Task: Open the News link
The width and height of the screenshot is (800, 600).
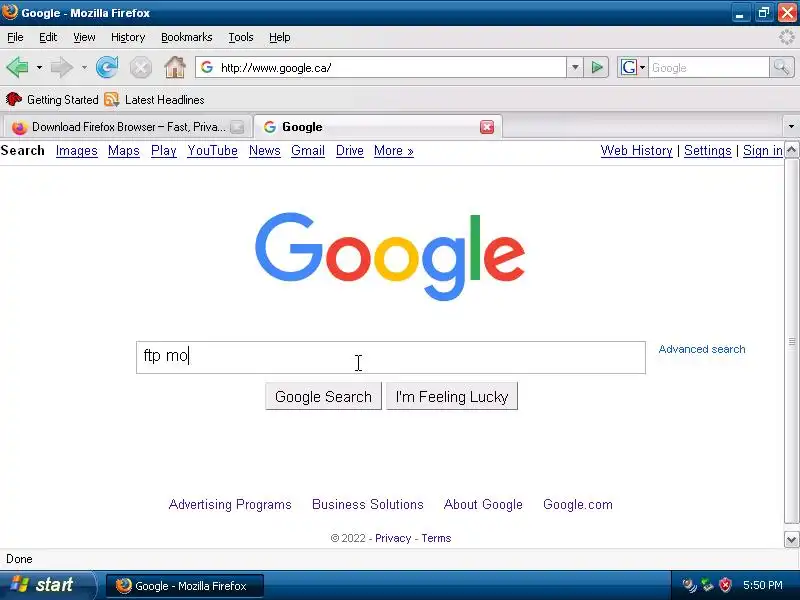Action: (x=265, y=151)
